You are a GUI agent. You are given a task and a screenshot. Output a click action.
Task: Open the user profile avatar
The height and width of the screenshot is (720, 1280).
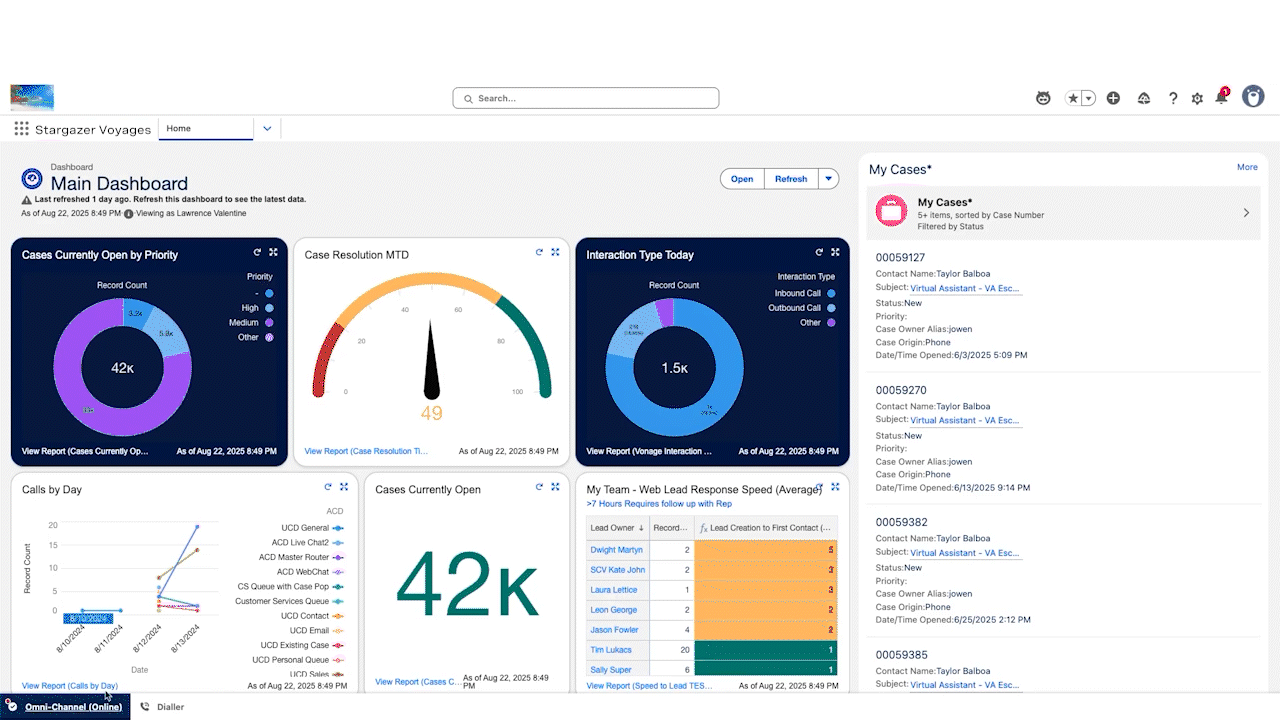tap(1252, 96)
